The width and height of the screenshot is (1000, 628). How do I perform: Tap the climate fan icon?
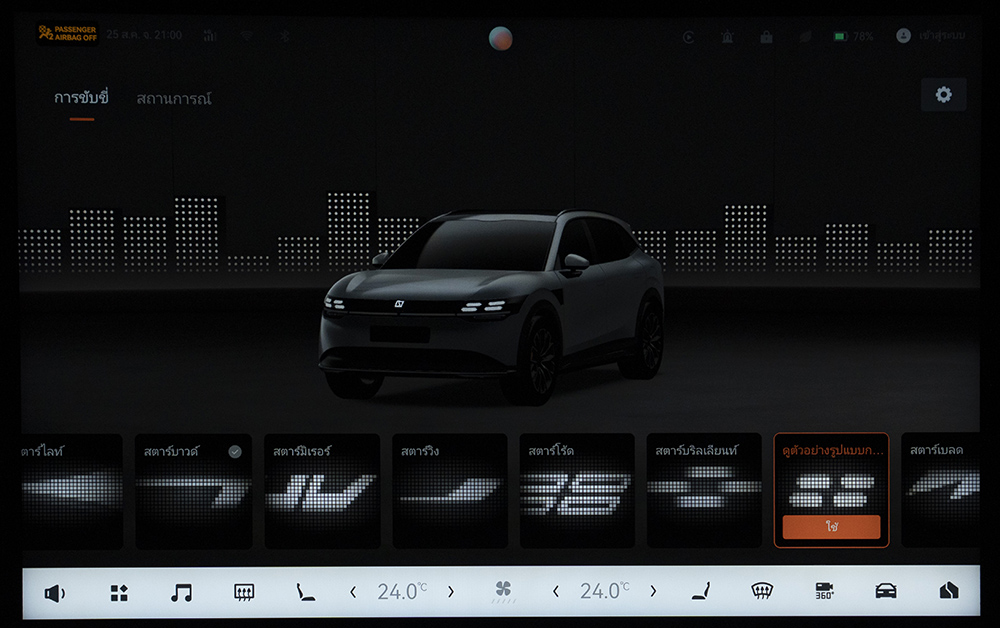[x=503, y=592]
